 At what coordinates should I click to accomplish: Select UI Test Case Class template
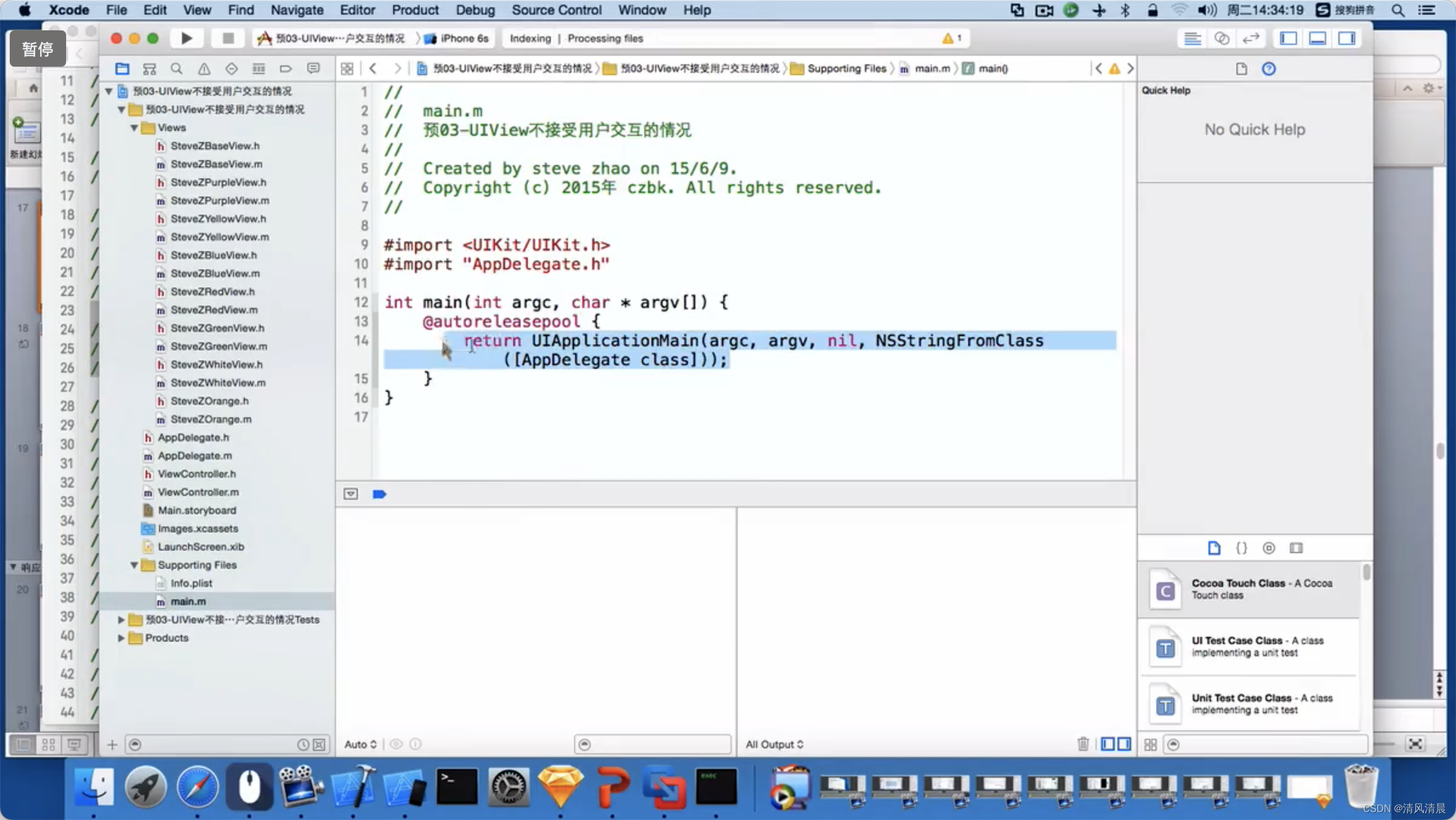tap(1249, 647)
